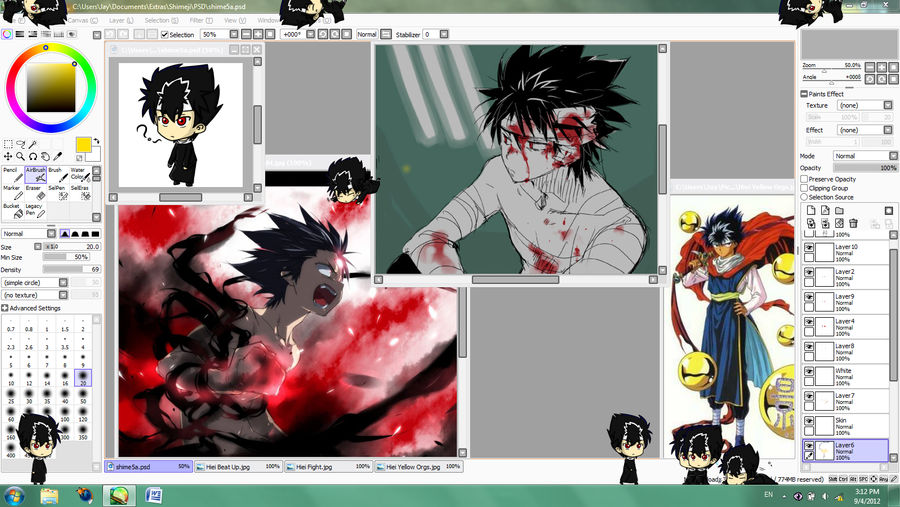Switch to Hiei Beat Up.jpg tab
Screen dimensions: 900x507
point(238,467)
